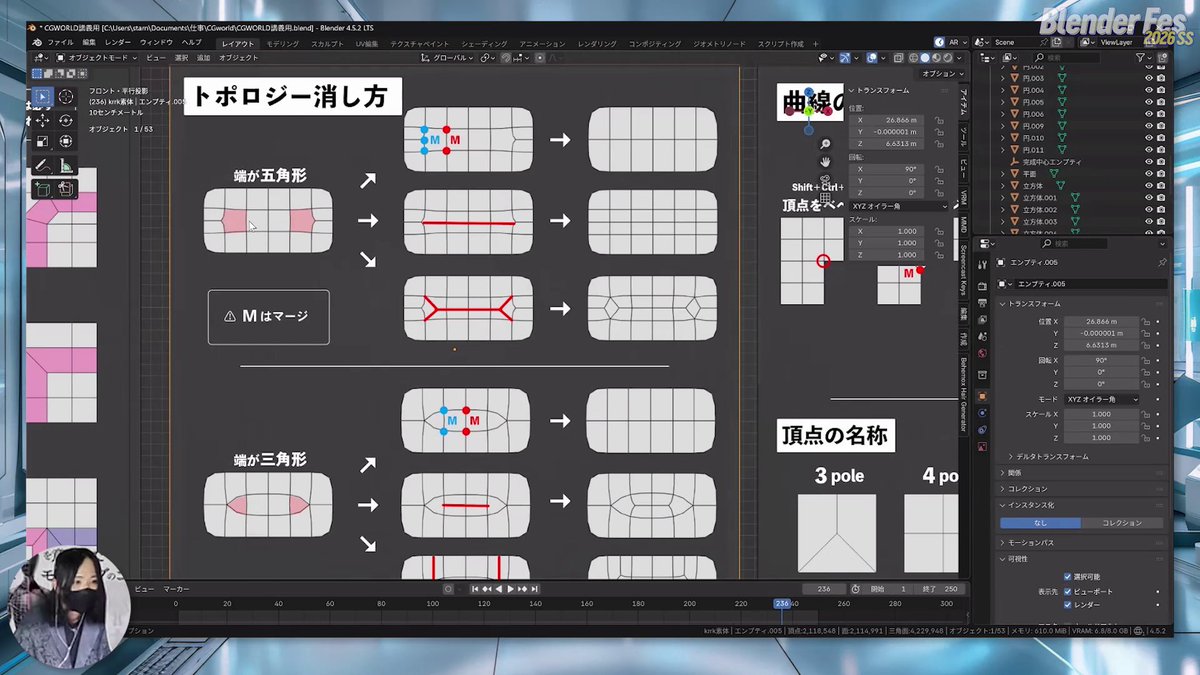The image size is (1200, 675).
Task: Uncheck the レンダー visibility checkbox
Action: (x=1067, y=605)
